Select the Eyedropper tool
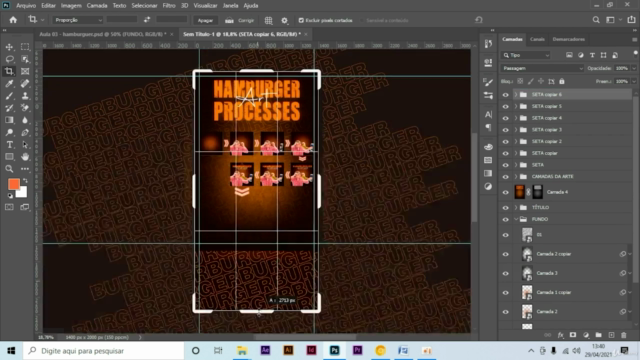Image resolution: width=640 pixels, height=360 pixels. pyautogui.click(x=9, y=84)
